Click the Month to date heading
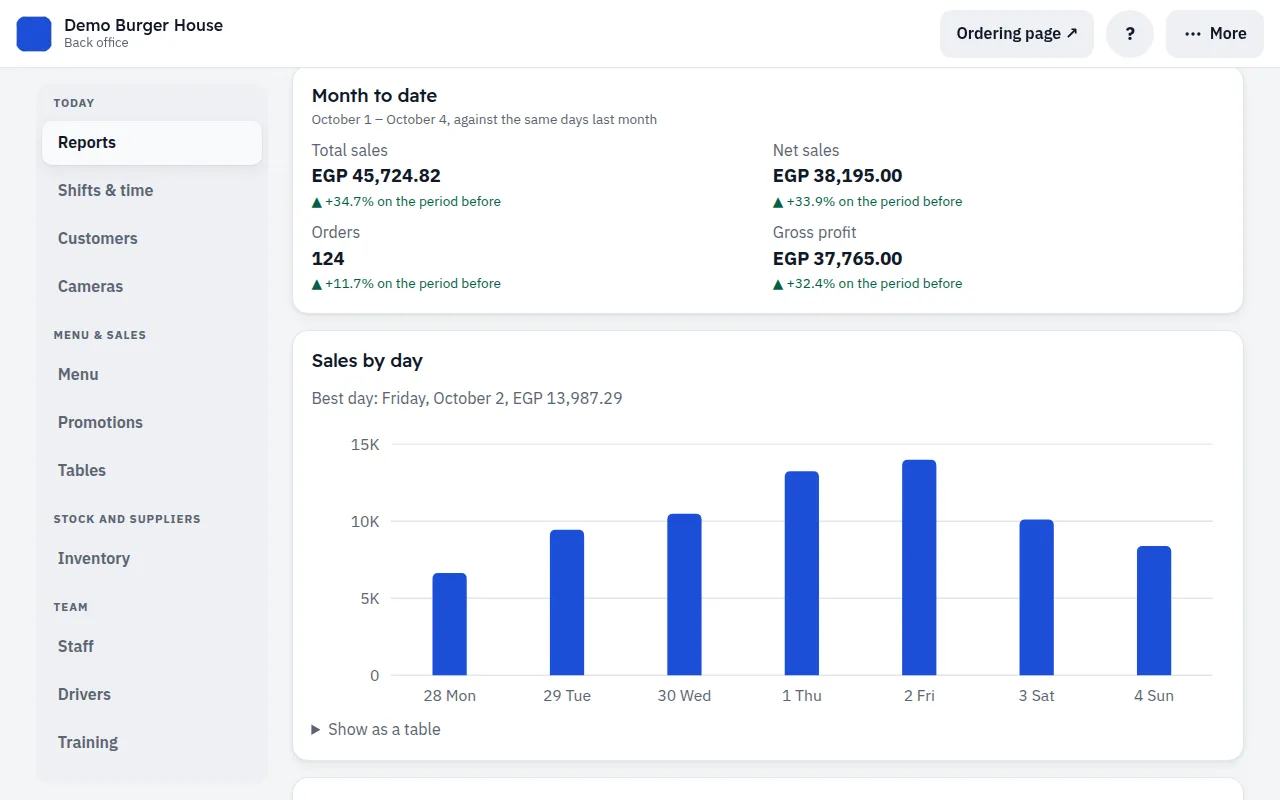This screenshot has width=1280, height=800. tap(374, 96)
